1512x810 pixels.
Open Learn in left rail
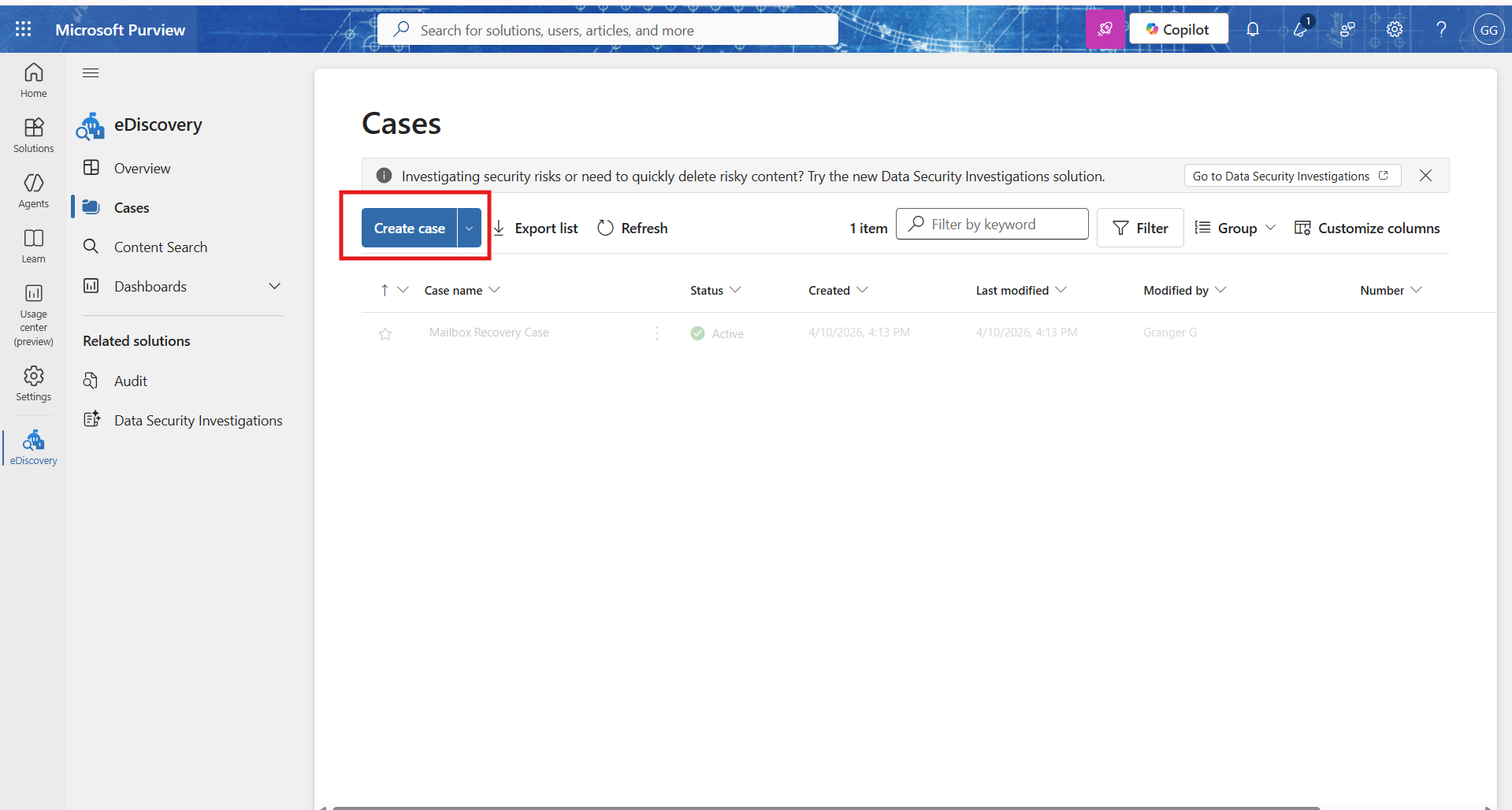33,246
